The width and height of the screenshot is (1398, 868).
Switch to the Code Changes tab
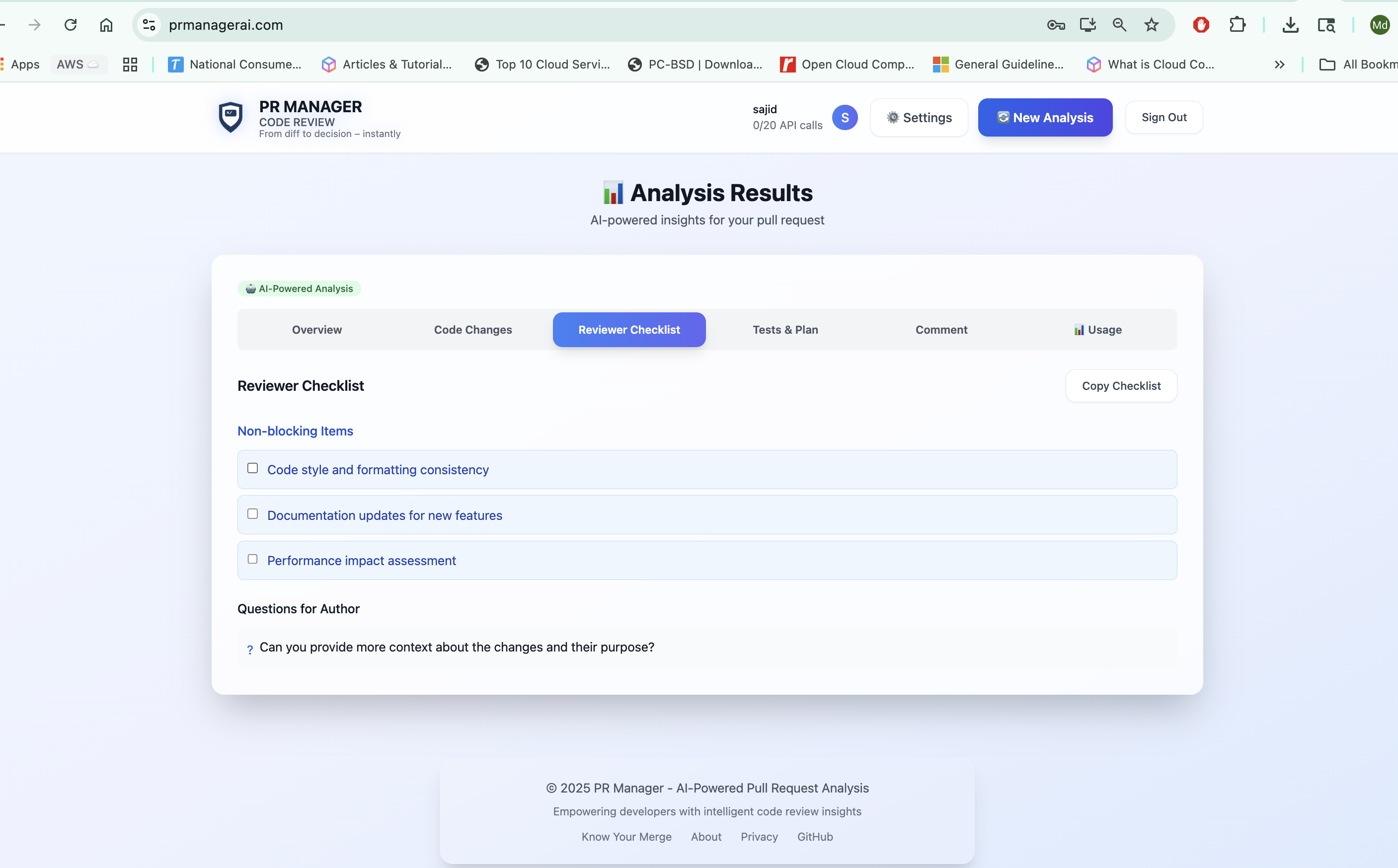(472, 330)
